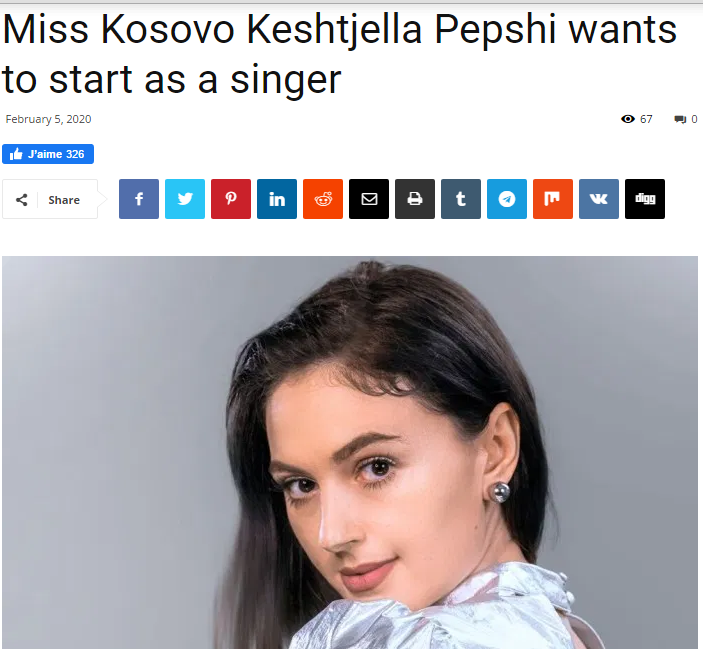Share via the Telegram icon
This screenshot has width=703, height=650.
point(507,199)
